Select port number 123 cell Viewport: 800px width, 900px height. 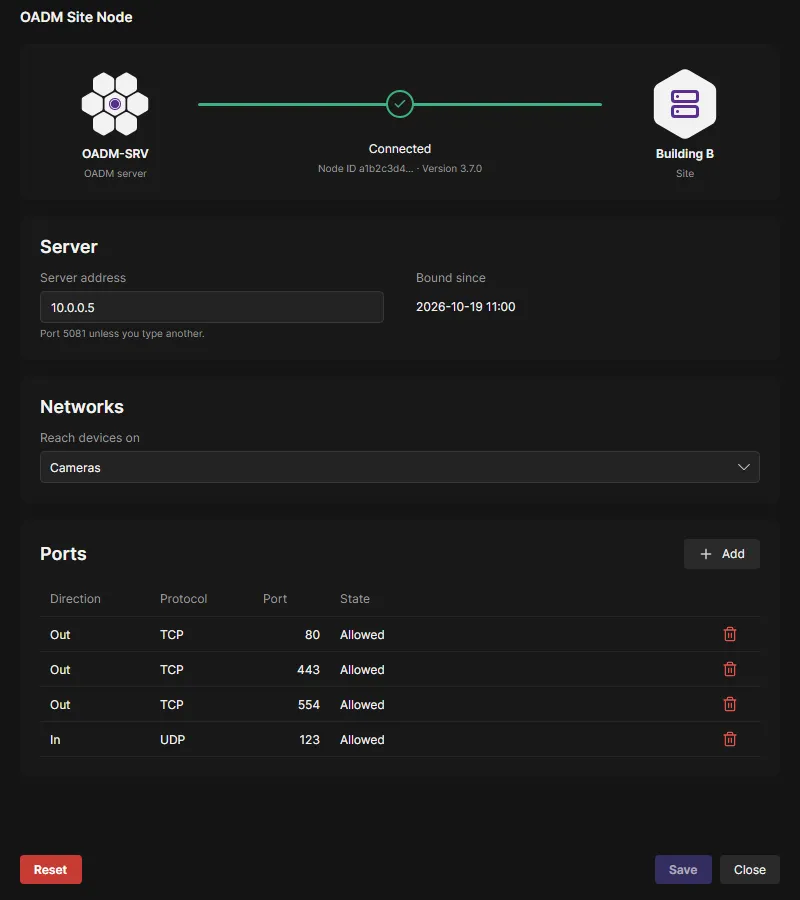point(309,740)
